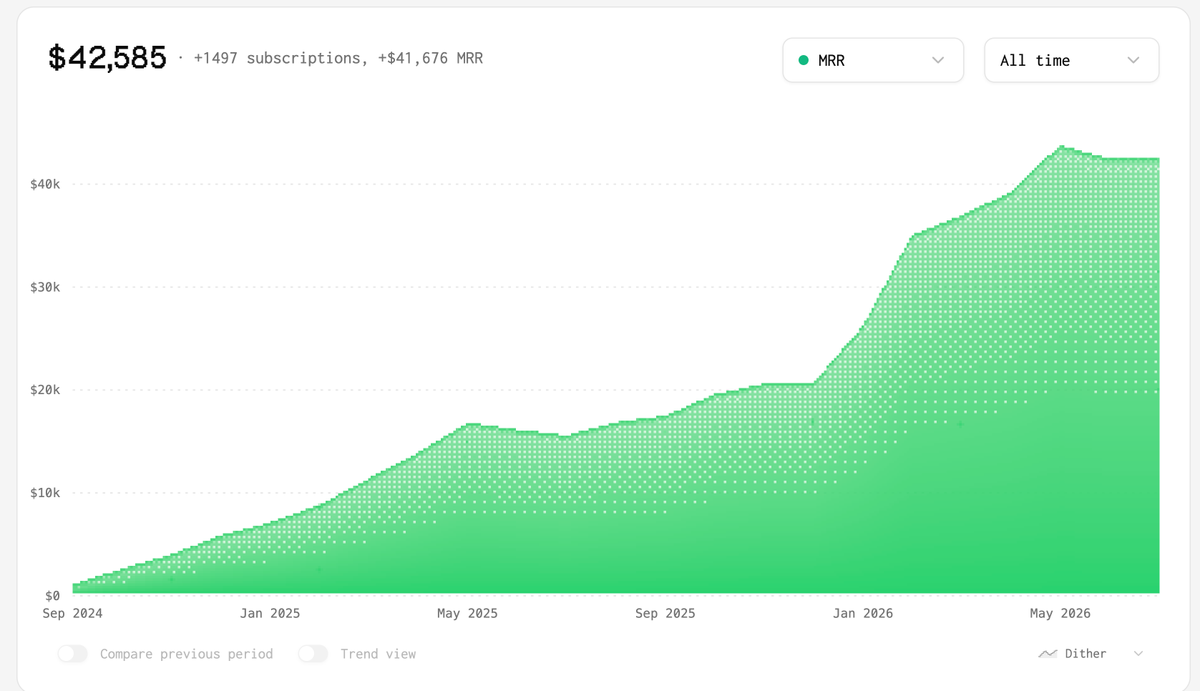This screenshot has width=1200, height=691.
Task: Toggle the Trend view switch
Action: click(x=313, y=654)
